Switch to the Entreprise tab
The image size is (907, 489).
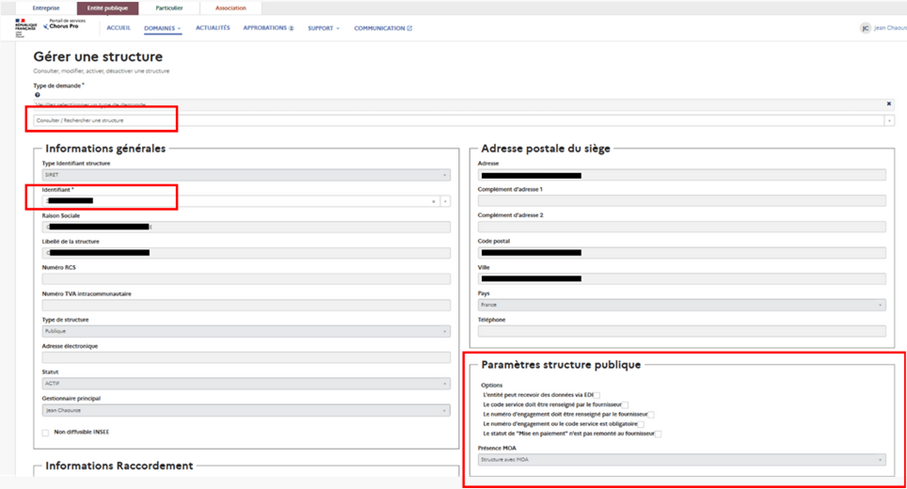[46, 8]
